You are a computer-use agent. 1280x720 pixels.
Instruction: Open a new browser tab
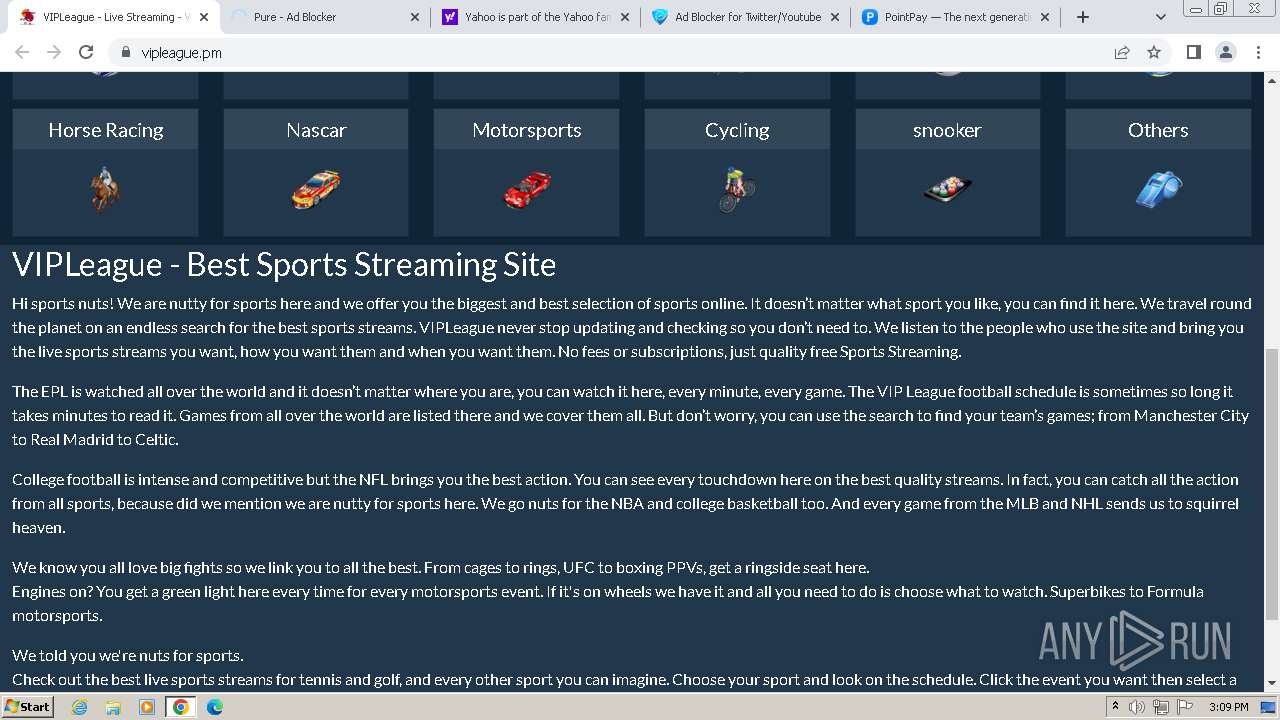coord(1082,17)
